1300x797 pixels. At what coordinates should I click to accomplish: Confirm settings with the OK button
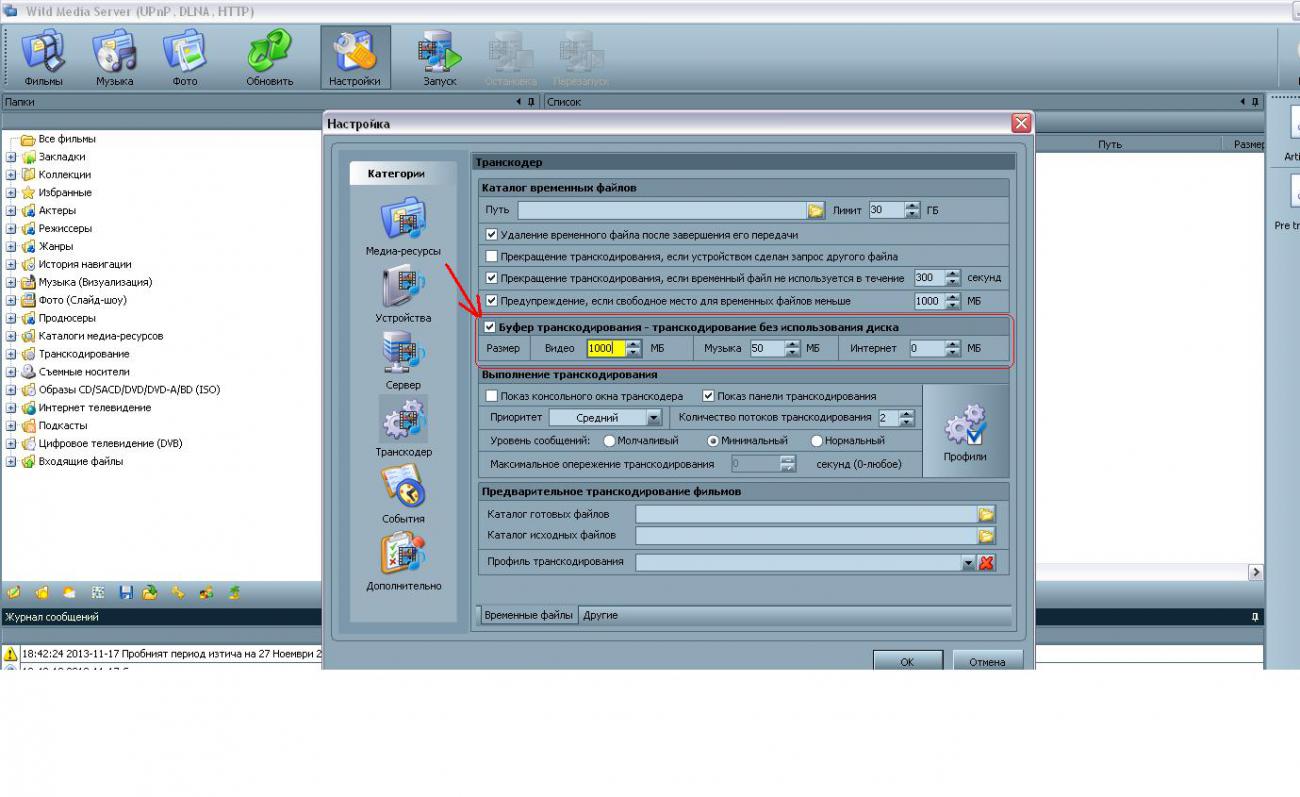pyautogui.click(x=907, y=661)
